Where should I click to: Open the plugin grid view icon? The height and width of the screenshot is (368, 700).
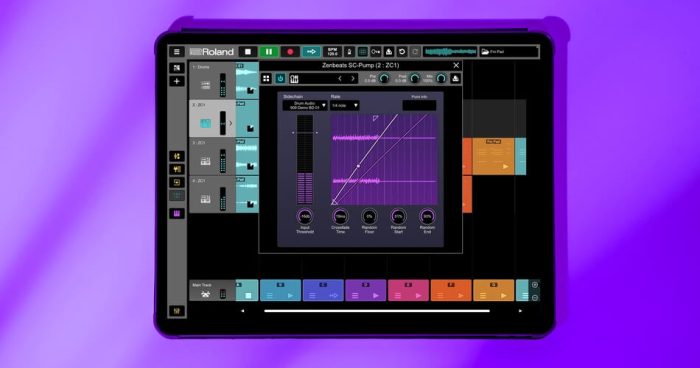[x=267, y=79]
